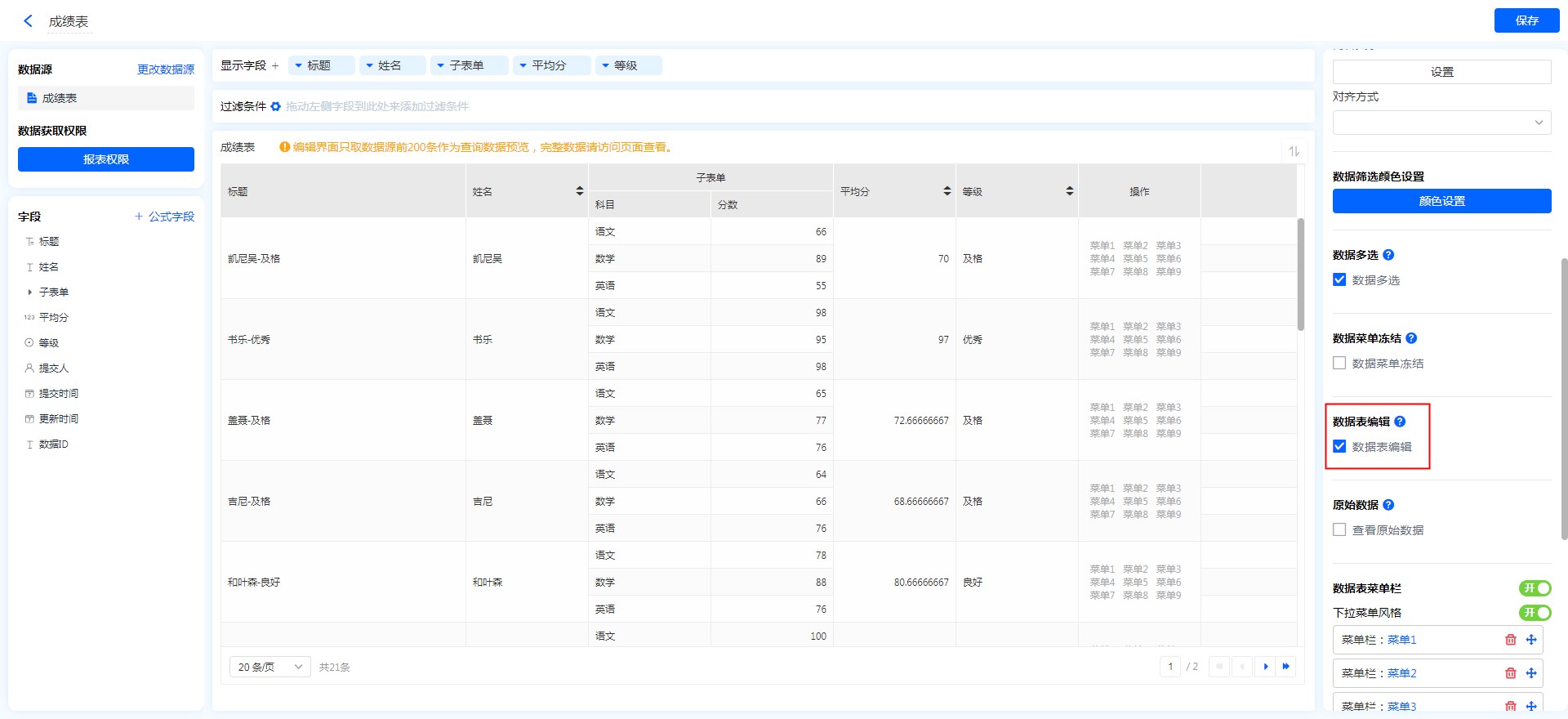The image size is (1568, 719).
Task: Check the 查看原始数据 option
Action: (x=1339, y=530)
